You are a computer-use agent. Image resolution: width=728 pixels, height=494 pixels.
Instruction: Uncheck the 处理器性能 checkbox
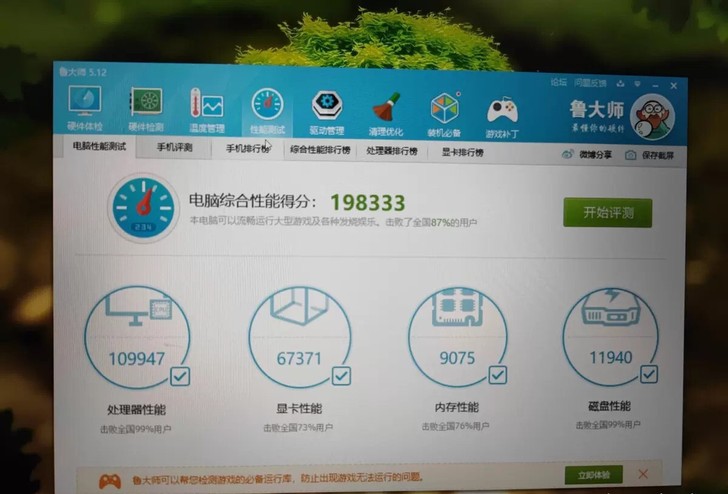[x=180, y=377]
